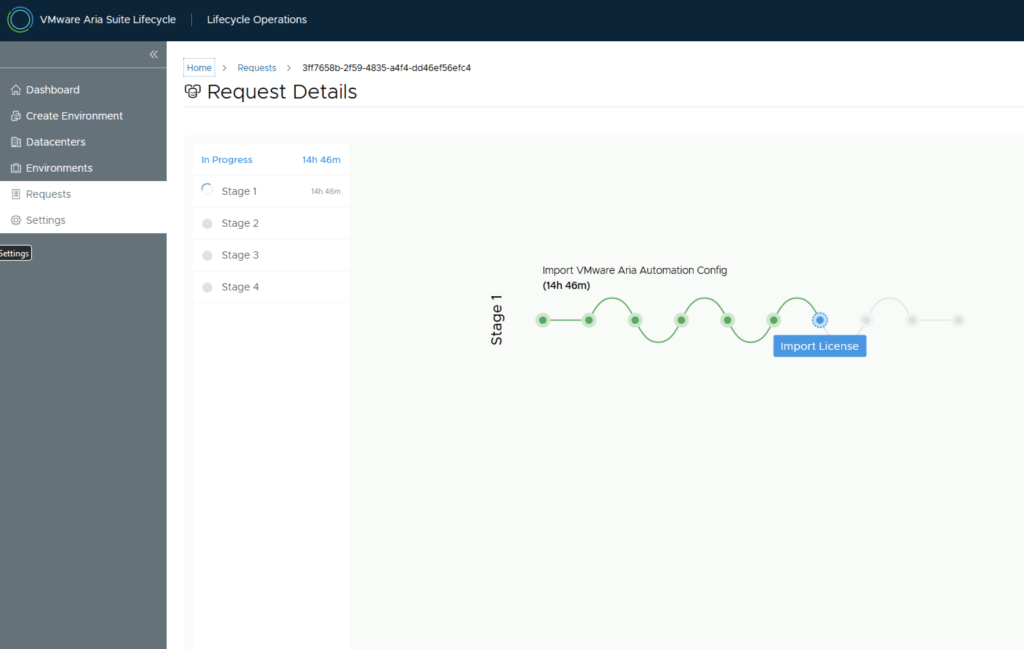
Task: Click the Import License tooltip label
Action: click(819, 346)
